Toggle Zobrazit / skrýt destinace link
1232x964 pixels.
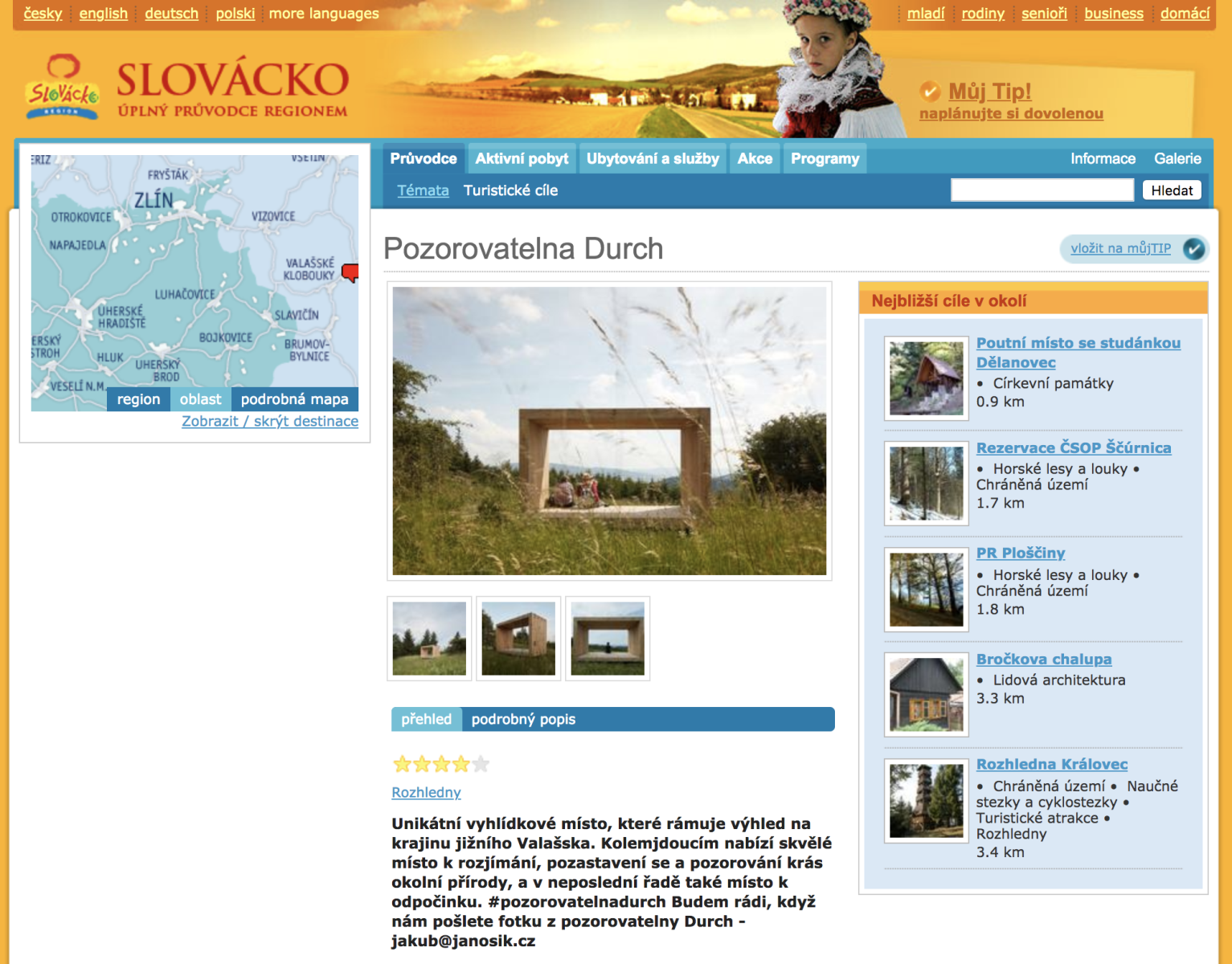click(269, 421)
